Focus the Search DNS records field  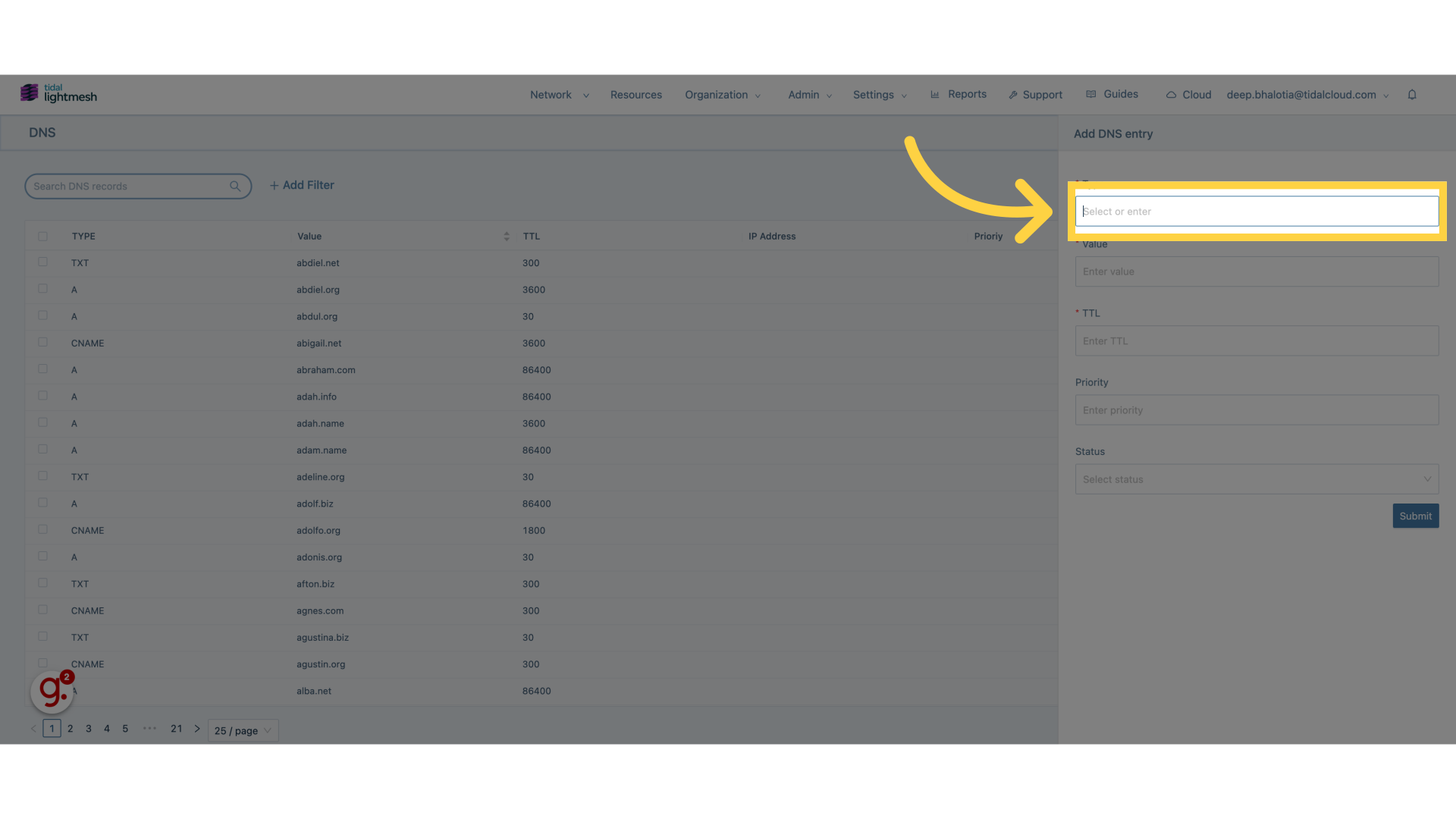pos(138,187)
